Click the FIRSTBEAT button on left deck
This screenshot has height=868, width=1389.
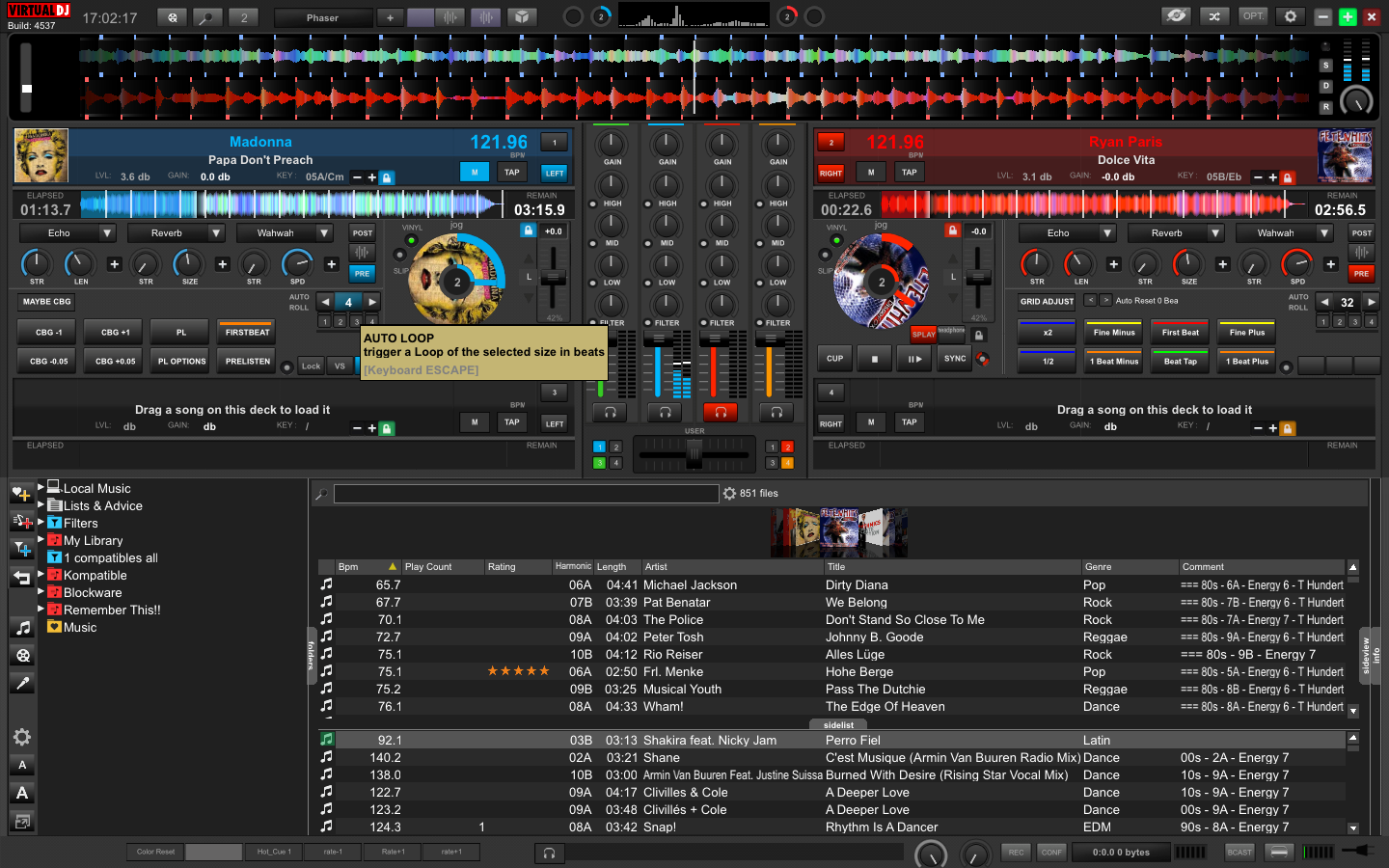(x=247, y=332)
